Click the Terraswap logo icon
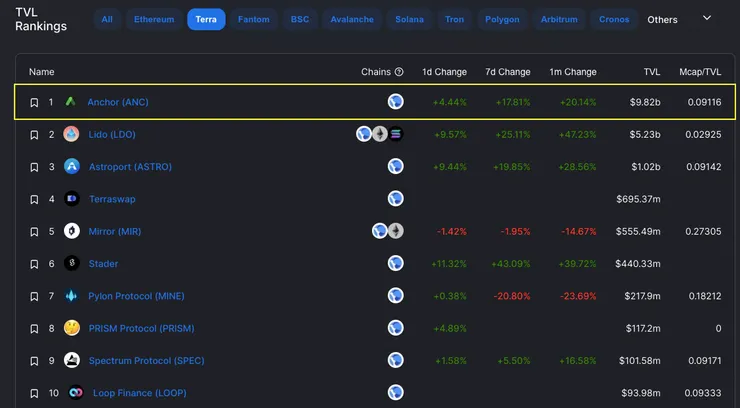Viewport: 740px width, 408px height. 71,199
